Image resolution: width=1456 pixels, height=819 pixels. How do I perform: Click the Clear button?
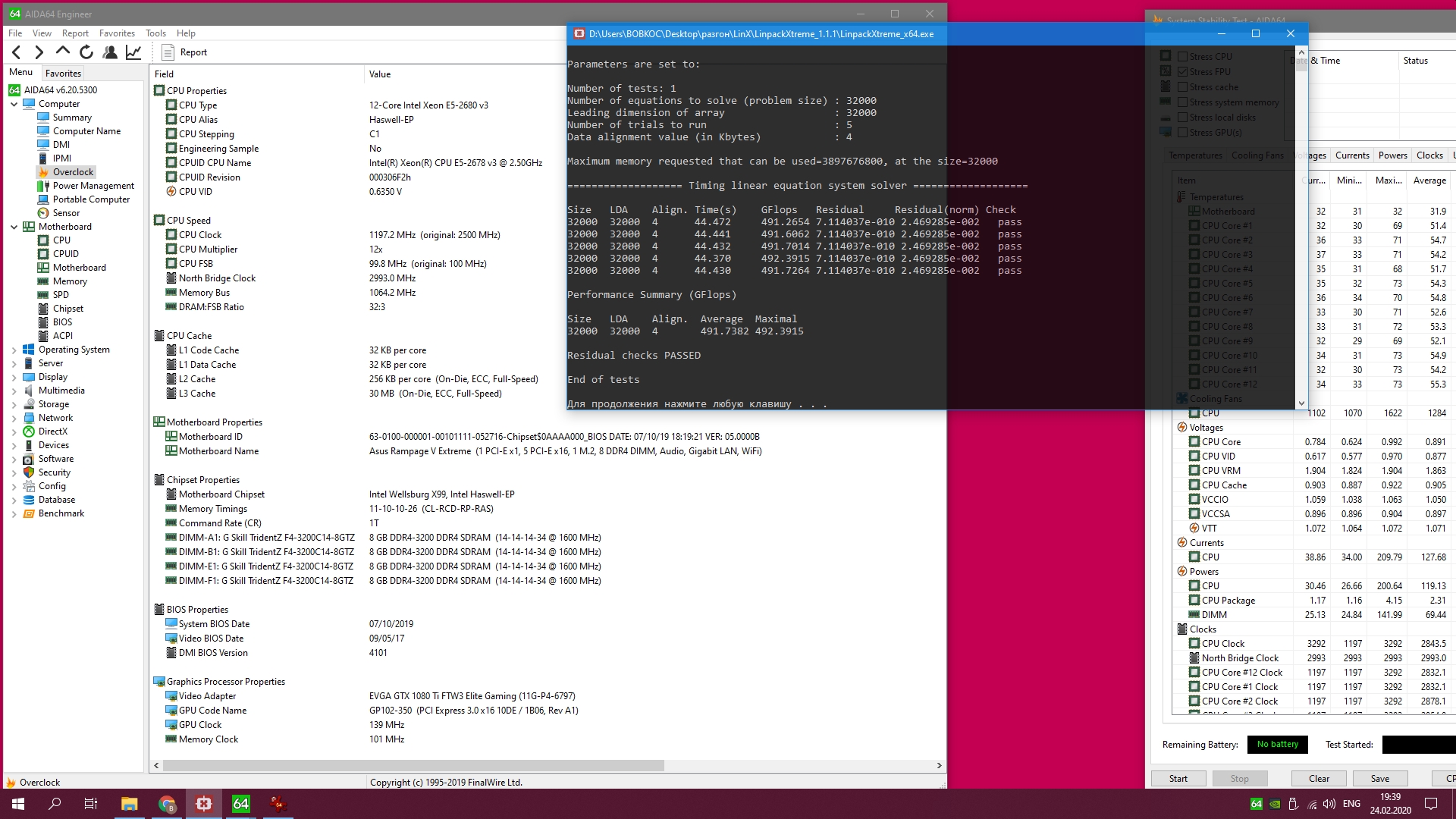(1319, 779)
